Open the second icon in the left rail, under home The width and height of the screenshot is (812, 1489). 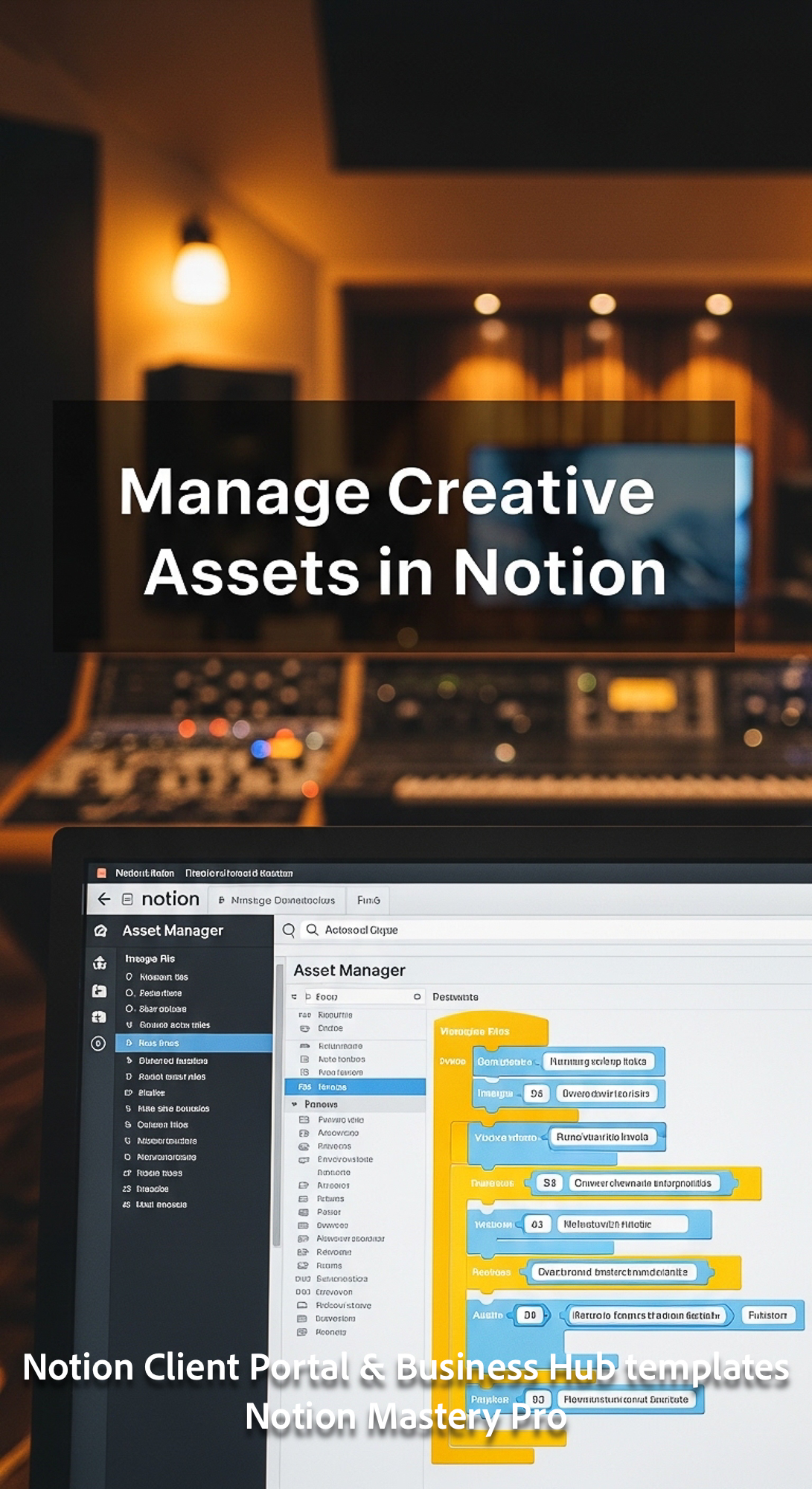coord(99,991)
